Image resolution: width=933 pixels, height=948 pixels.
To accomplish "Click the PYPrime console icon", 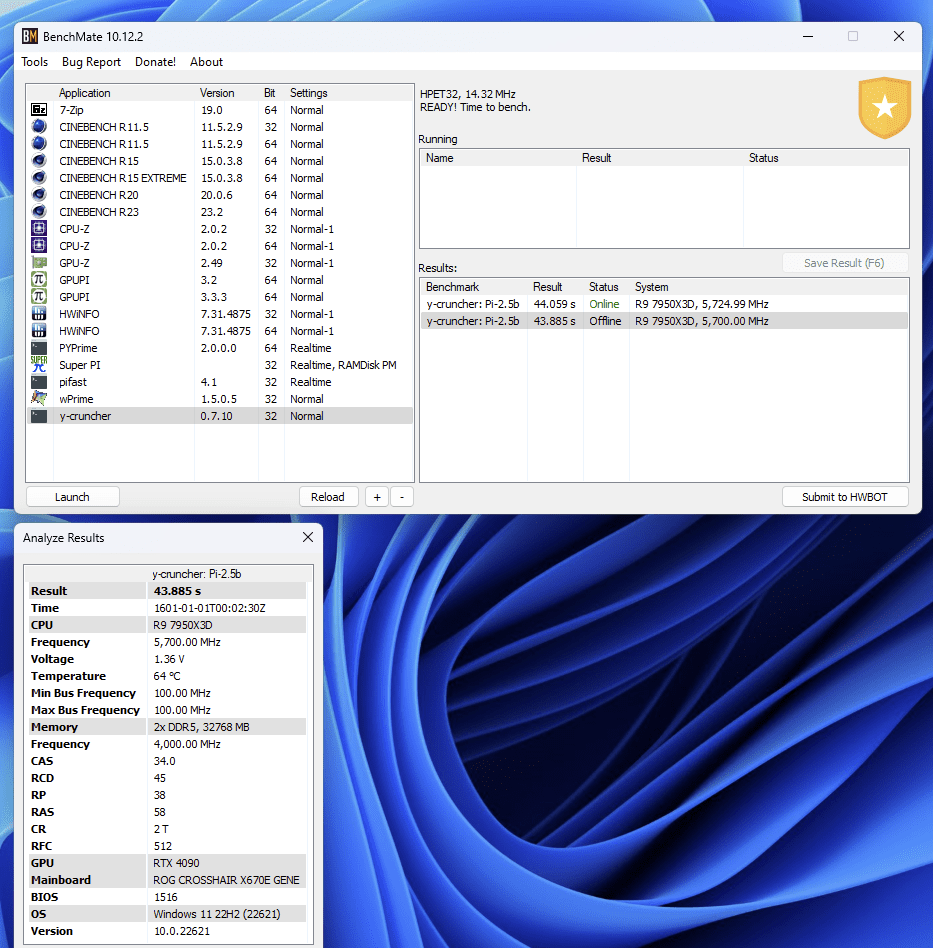I will (x=39, y=348).
